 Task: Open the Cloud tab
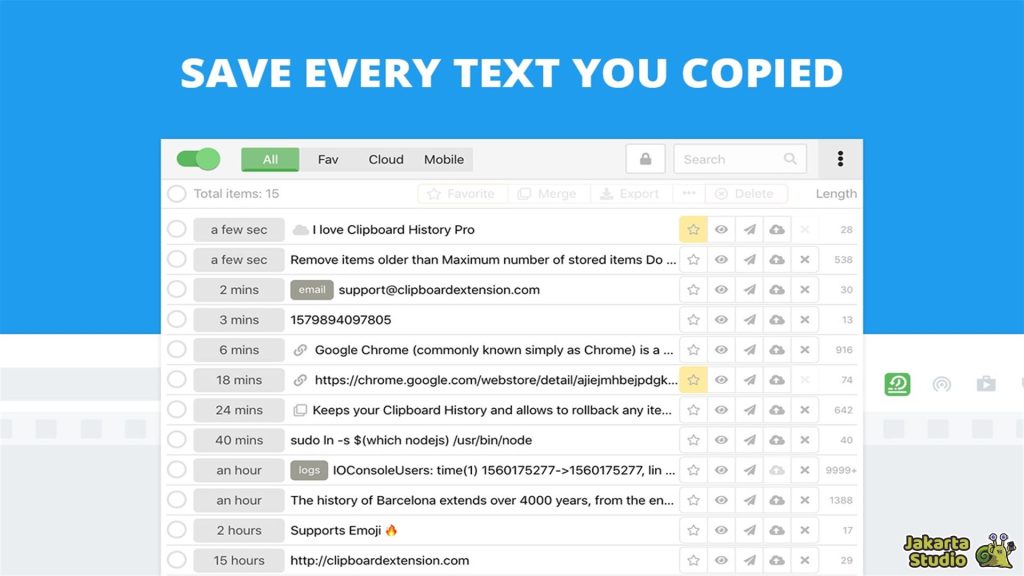point(386,159)
